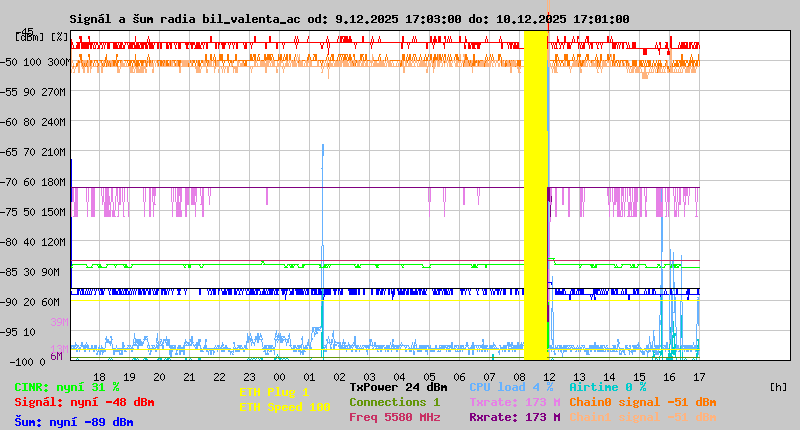Click the '240M' y-axis label
The width and height of the screenshot is (800, 430).
(x=56, y=122)
